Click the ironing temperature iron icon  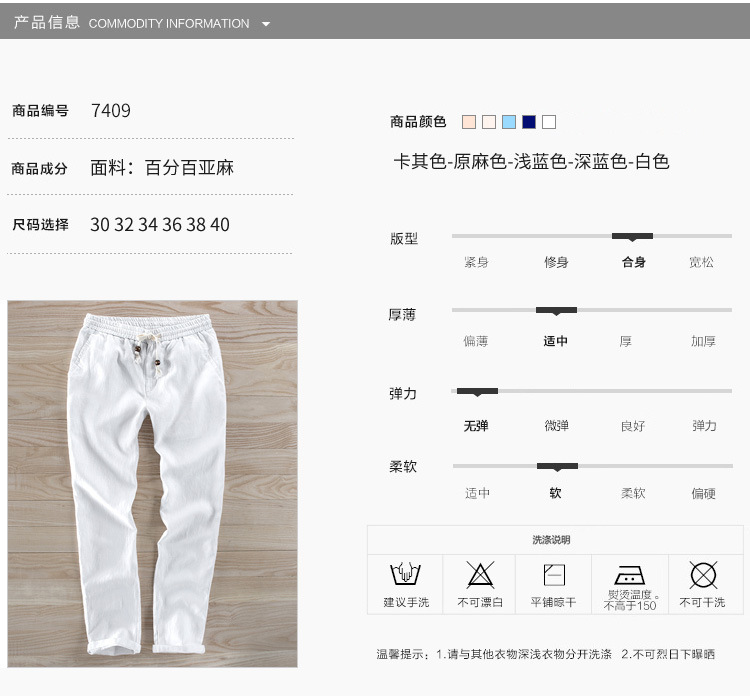(x=629, y=575)
